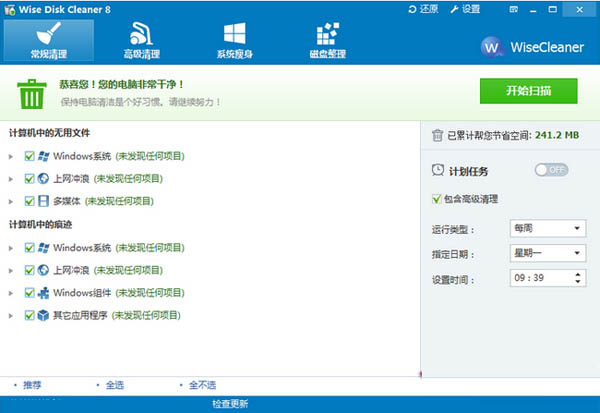Toggle the 计划任务 OFF switch

point(551,170)
